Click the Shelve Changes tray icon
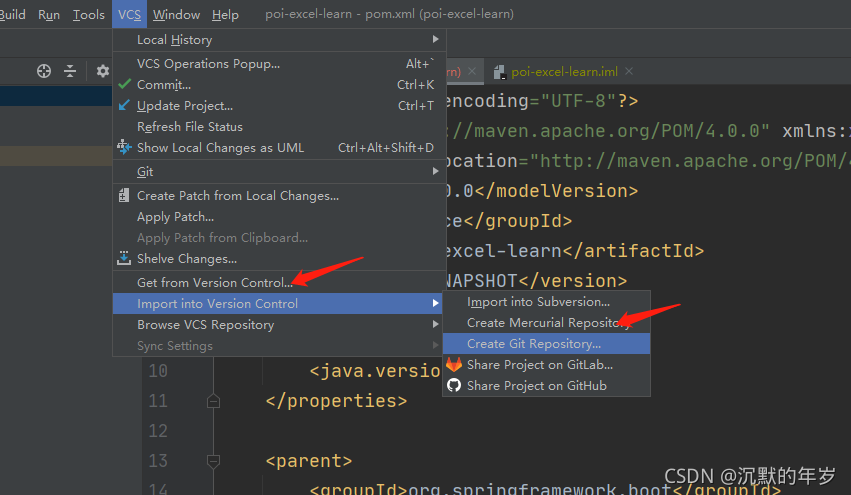The image size is (851, 495). [x=124, y=258]
